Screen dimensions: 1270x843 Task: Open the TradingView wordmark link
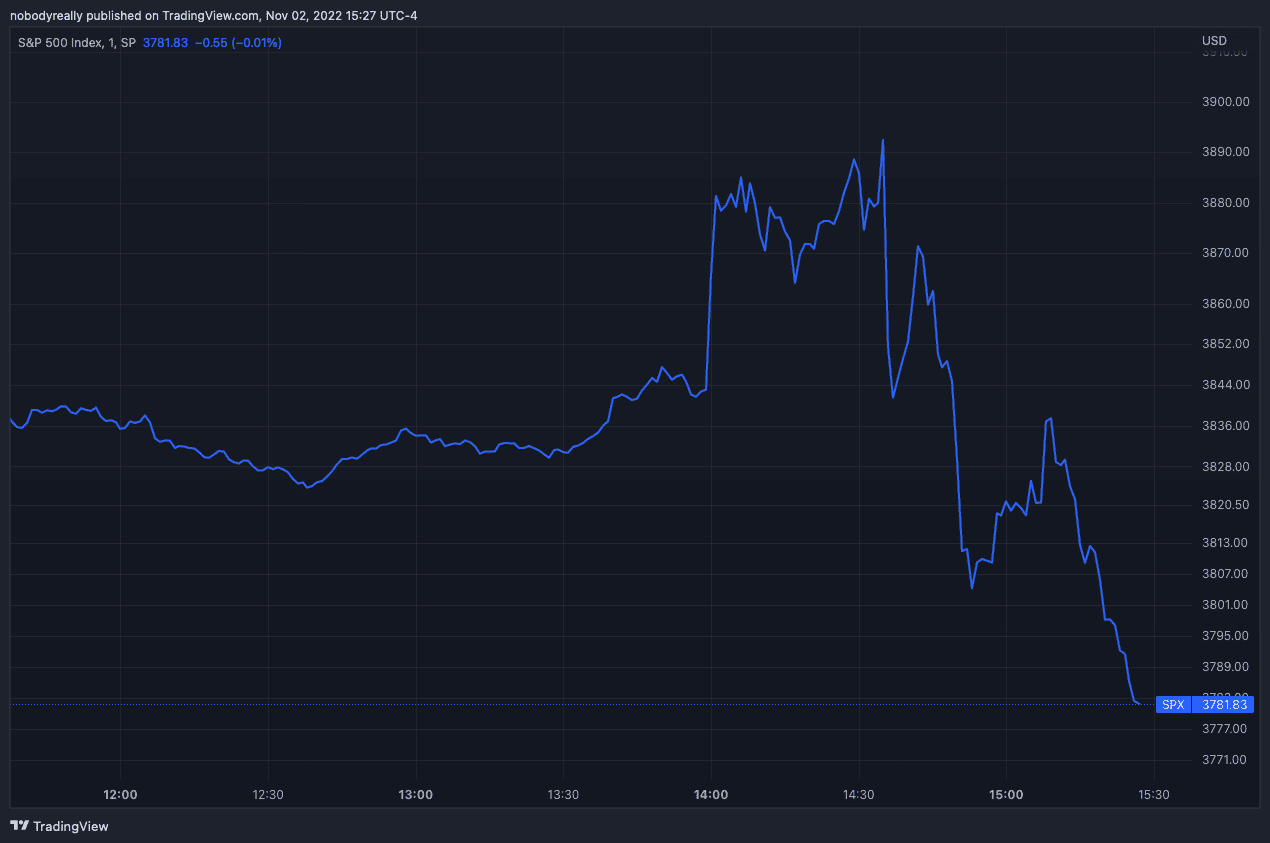click(71, 826)
